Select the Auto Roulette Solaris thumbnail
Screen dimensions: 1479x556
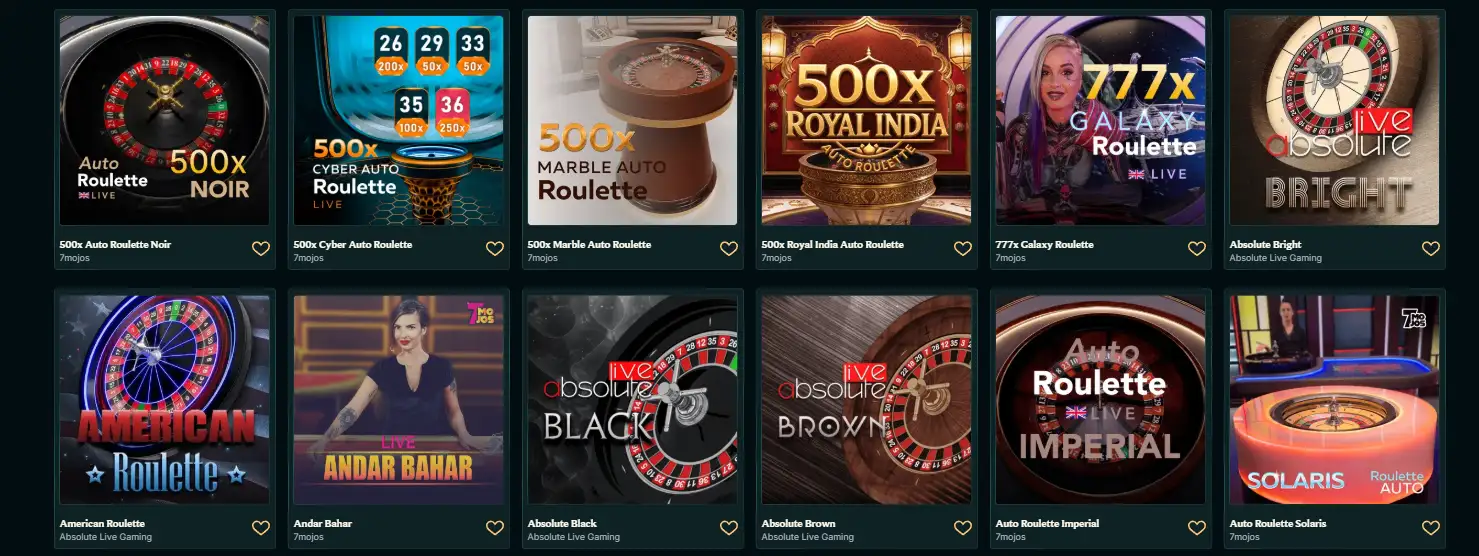(x=1335, y=399)
